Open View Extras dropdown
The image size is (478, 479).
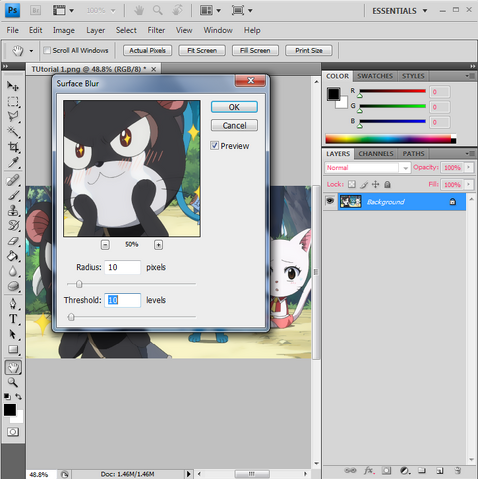pyautogui.click(x=63, y=11)
